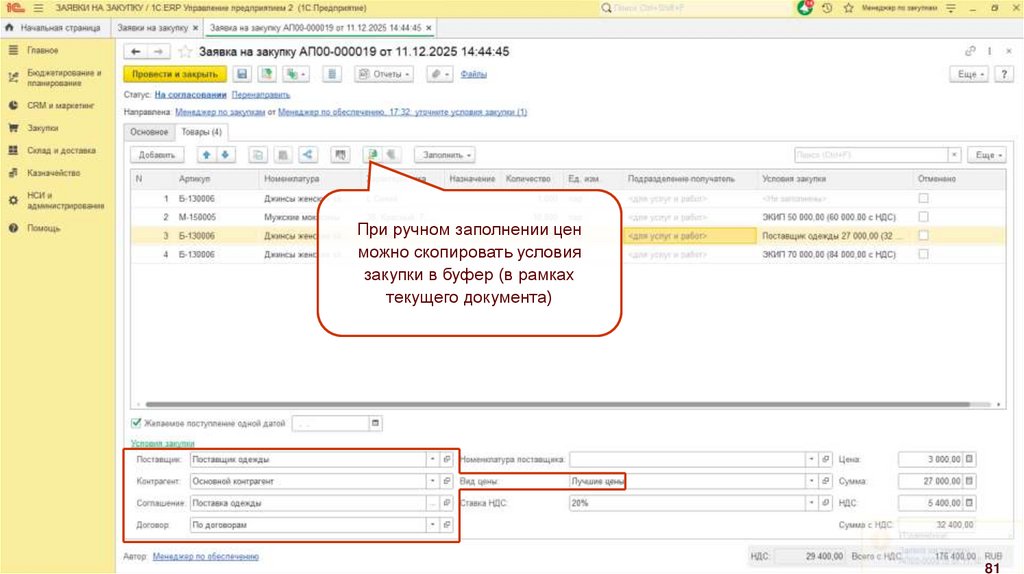
Task: Move row up with the blue up arrow
Action: click(x=206, y=155)
